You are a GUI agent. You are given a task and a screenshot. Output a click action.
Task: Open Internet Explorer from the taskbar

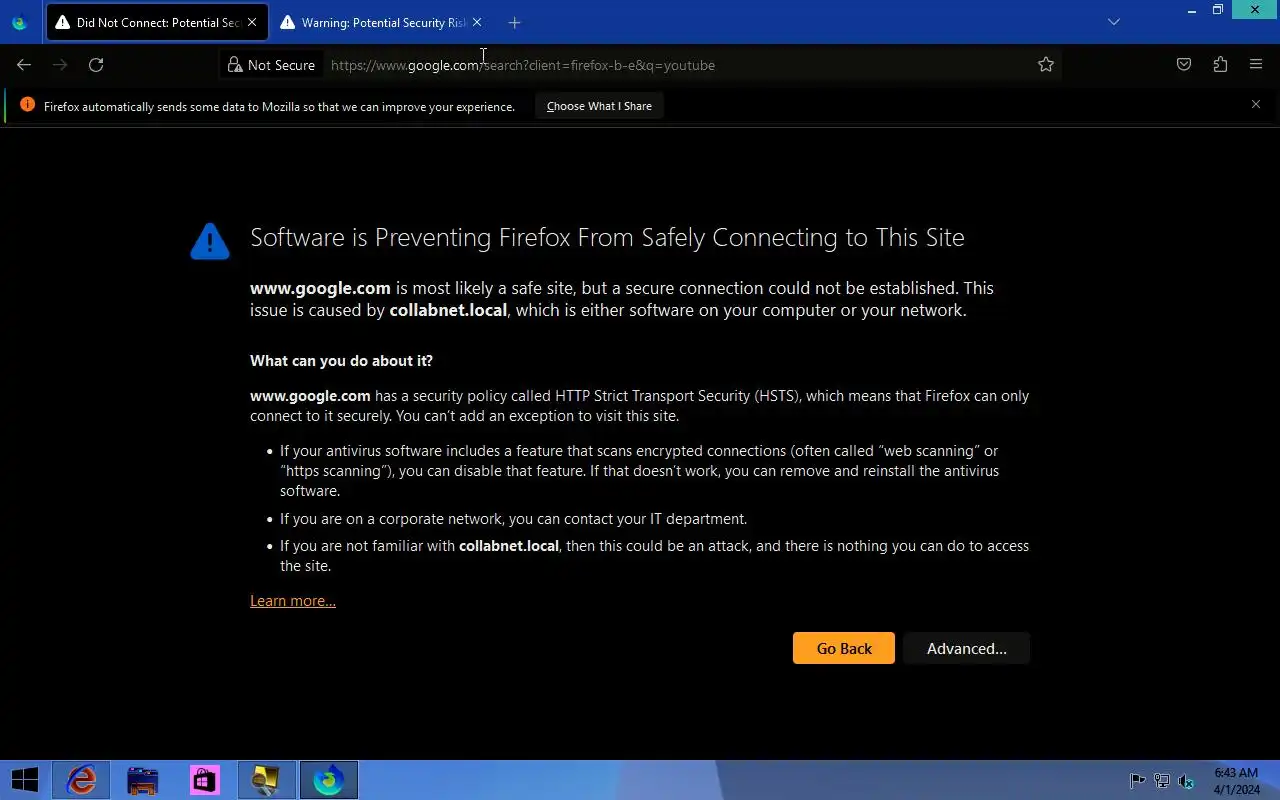pos(81,780)
